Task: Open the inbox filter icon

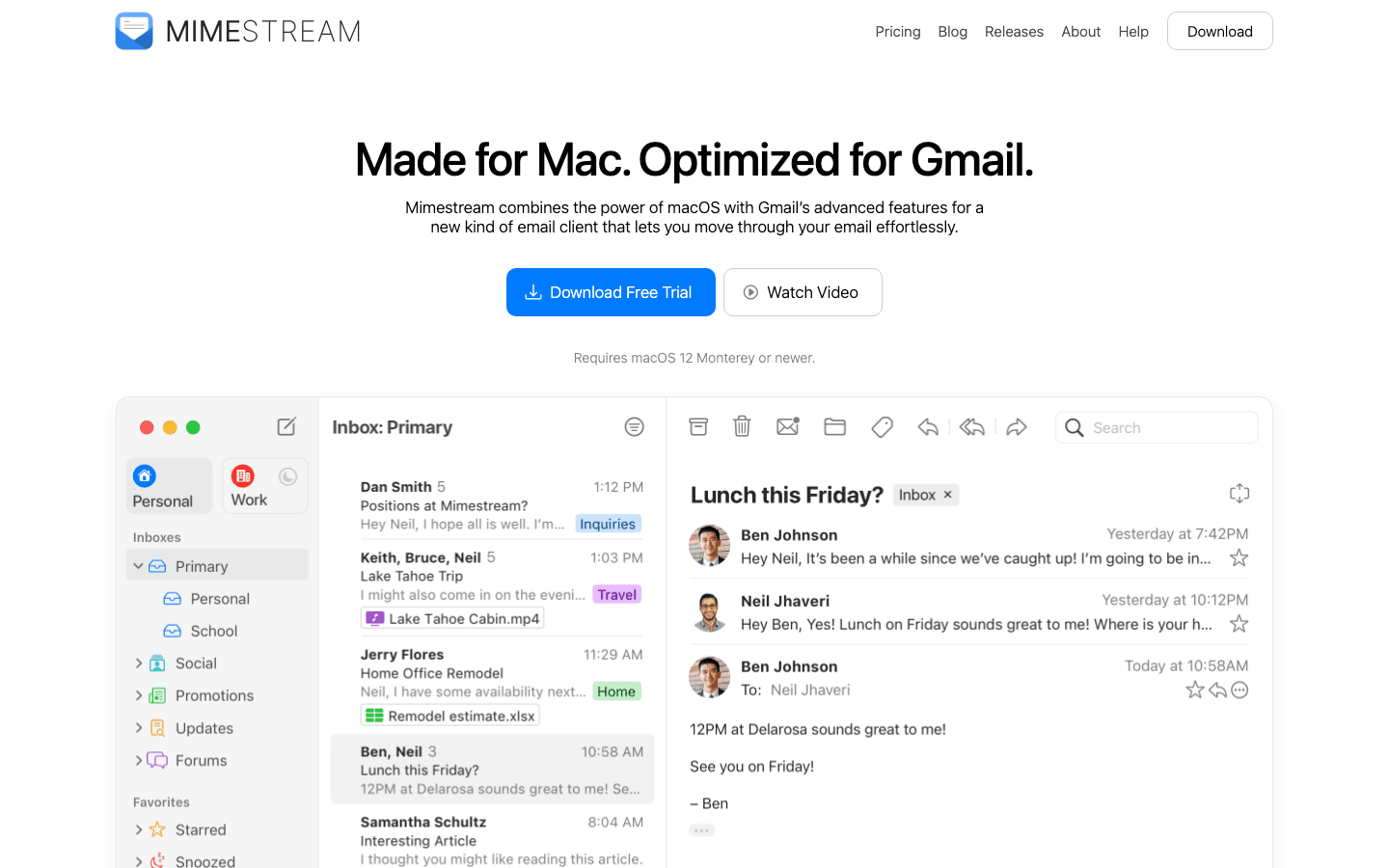Action: pos(634,426)
